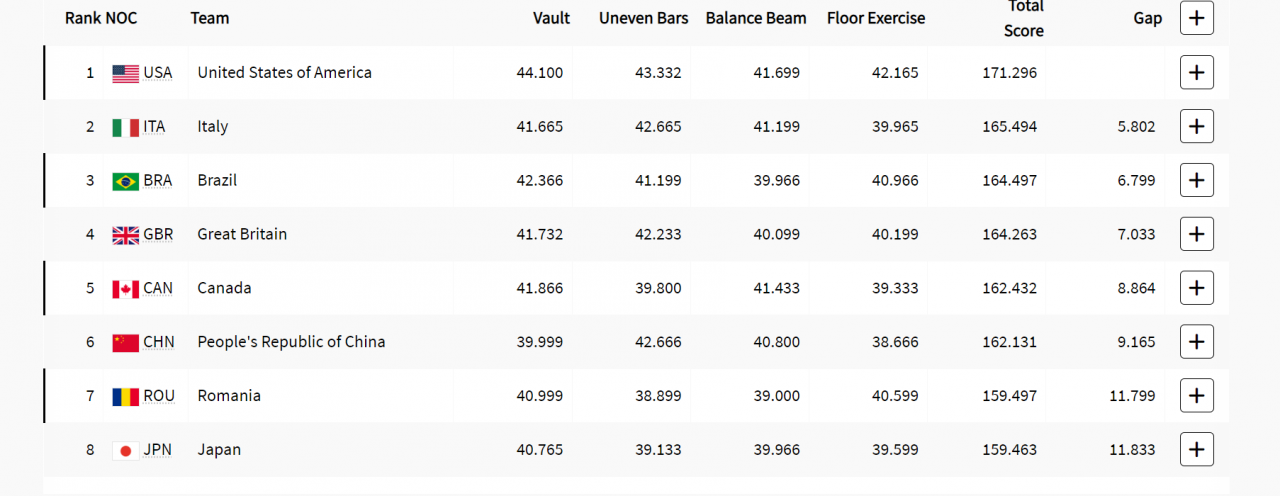
Task: Click the Canada flag icon
Action: point(125,289)
